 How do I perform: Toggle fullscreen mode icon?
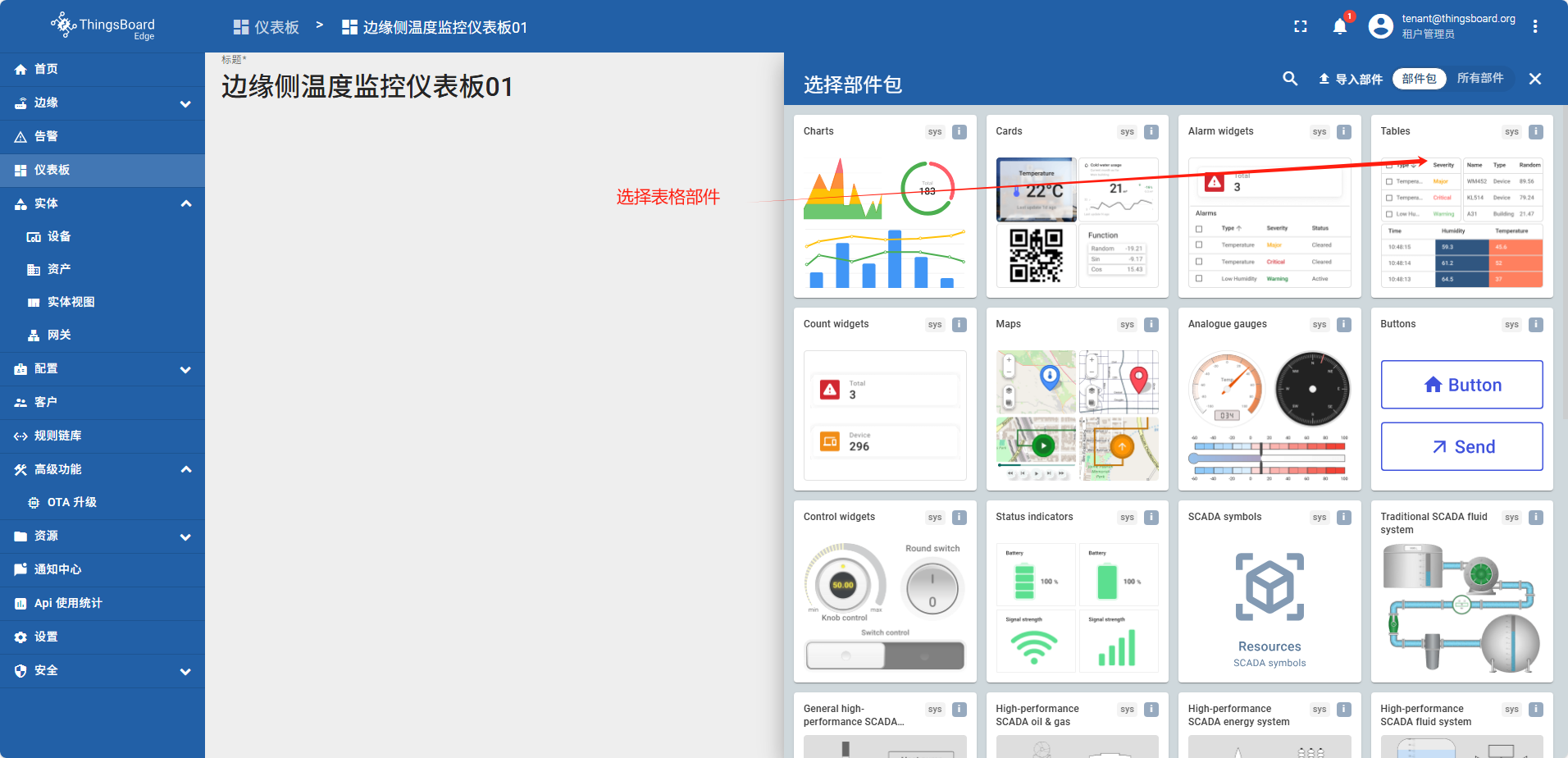tap(1300, 26)
